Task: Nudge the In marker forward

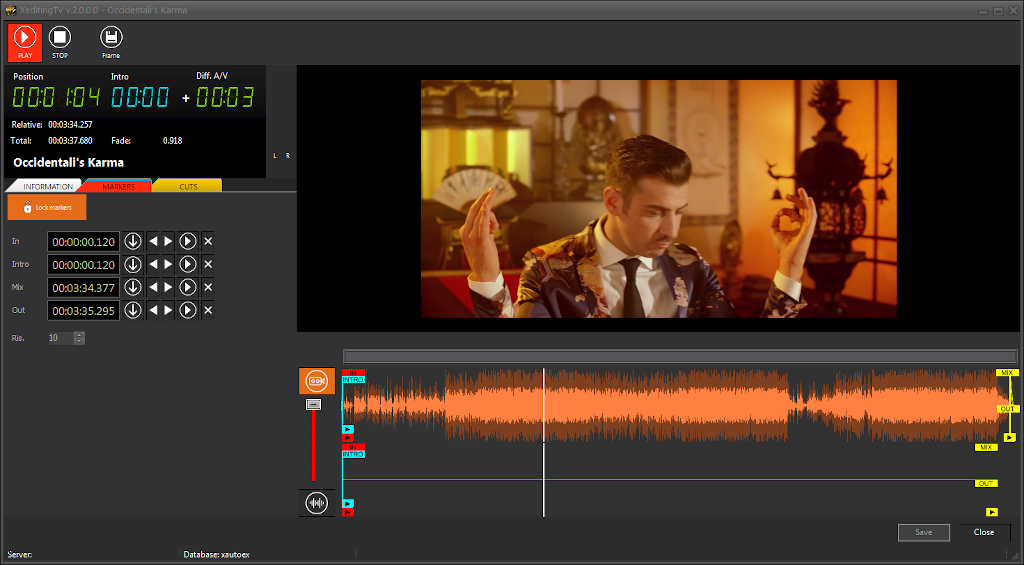Action: click(168, 242)
